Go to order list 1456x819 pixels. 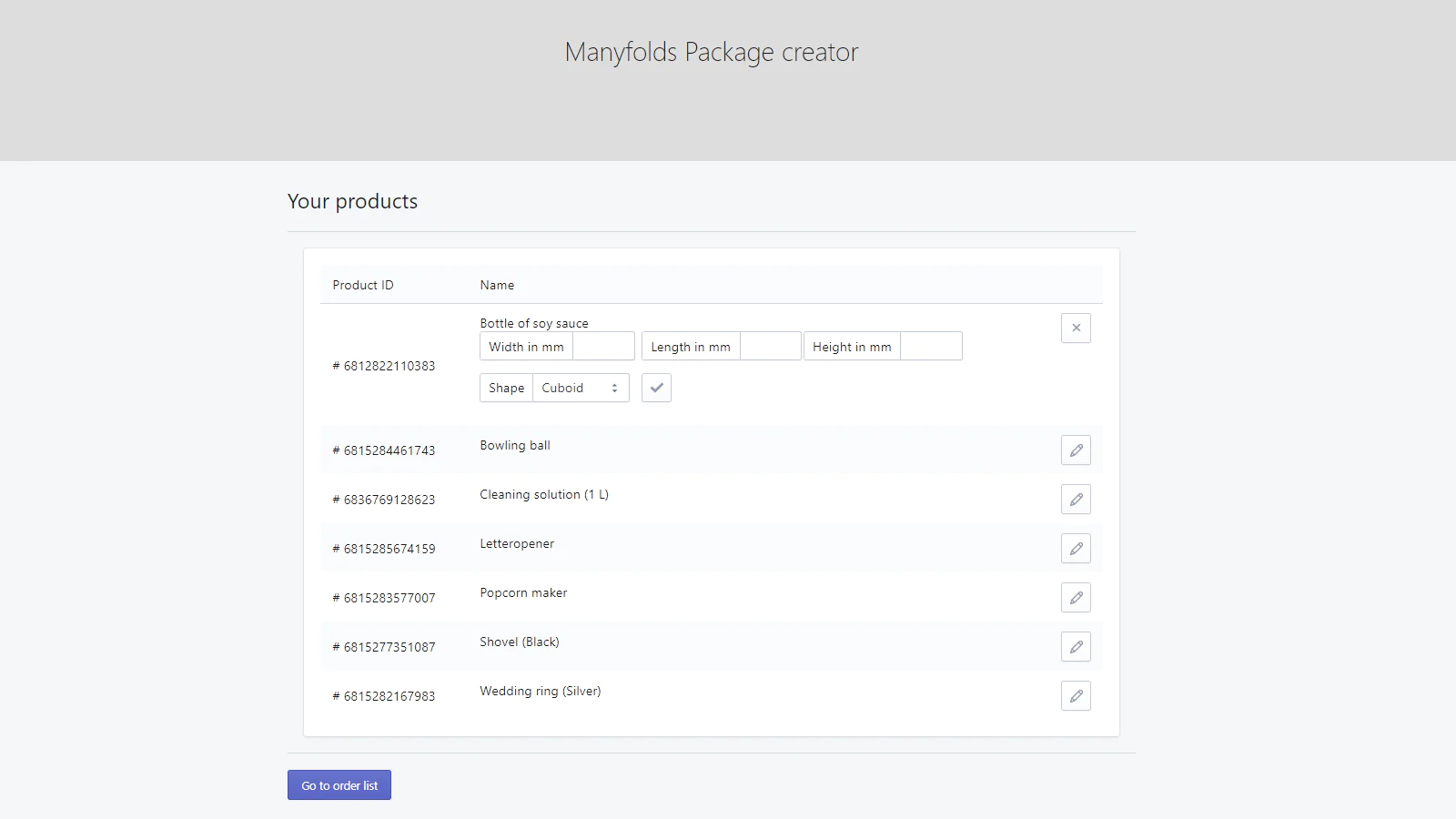point(339,785)
